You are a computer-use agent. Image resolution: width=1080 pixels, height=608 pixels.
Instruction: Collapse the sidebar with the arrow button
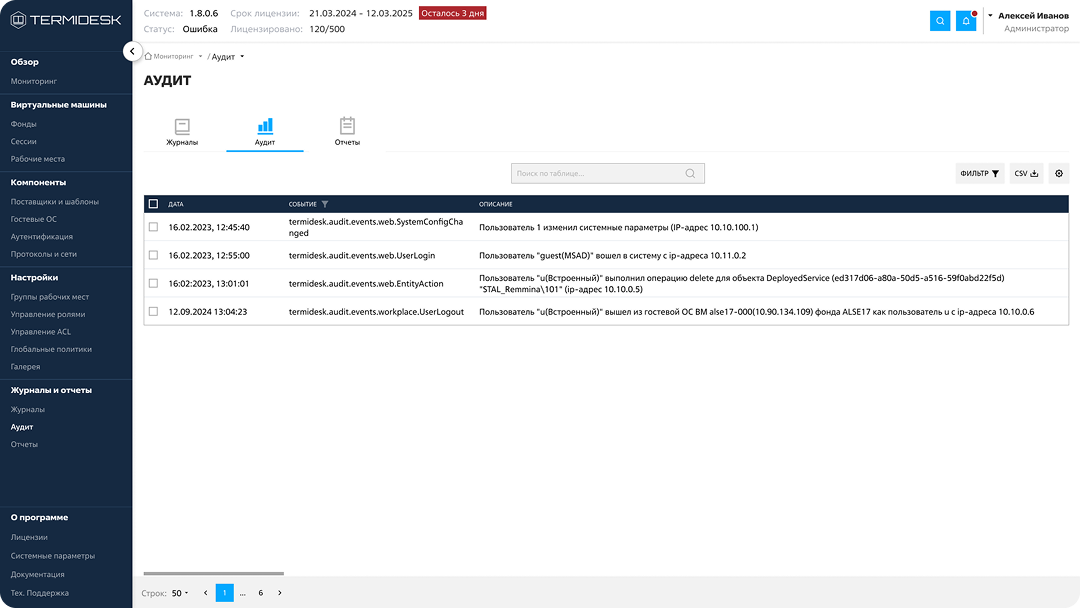(132, 51)
